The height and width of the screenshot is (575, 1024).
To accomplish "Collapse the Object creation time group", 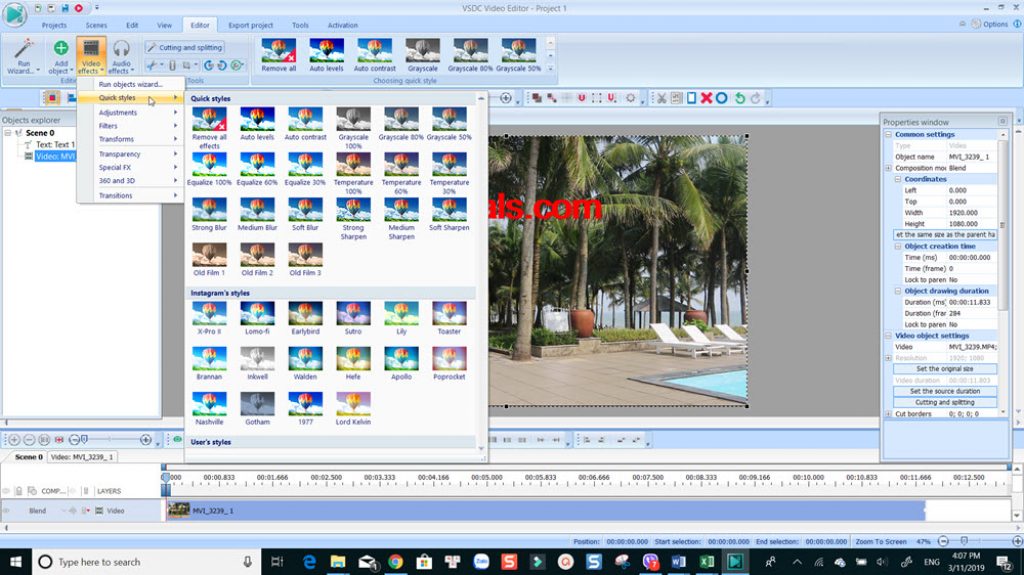I will coord(897,246).
